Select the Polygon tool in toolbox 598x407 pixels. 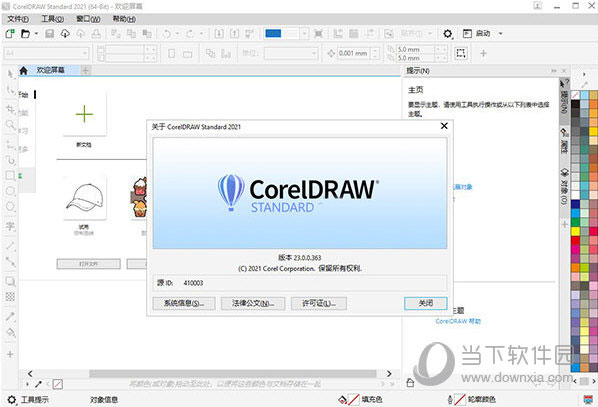click(x=10, y=206)
